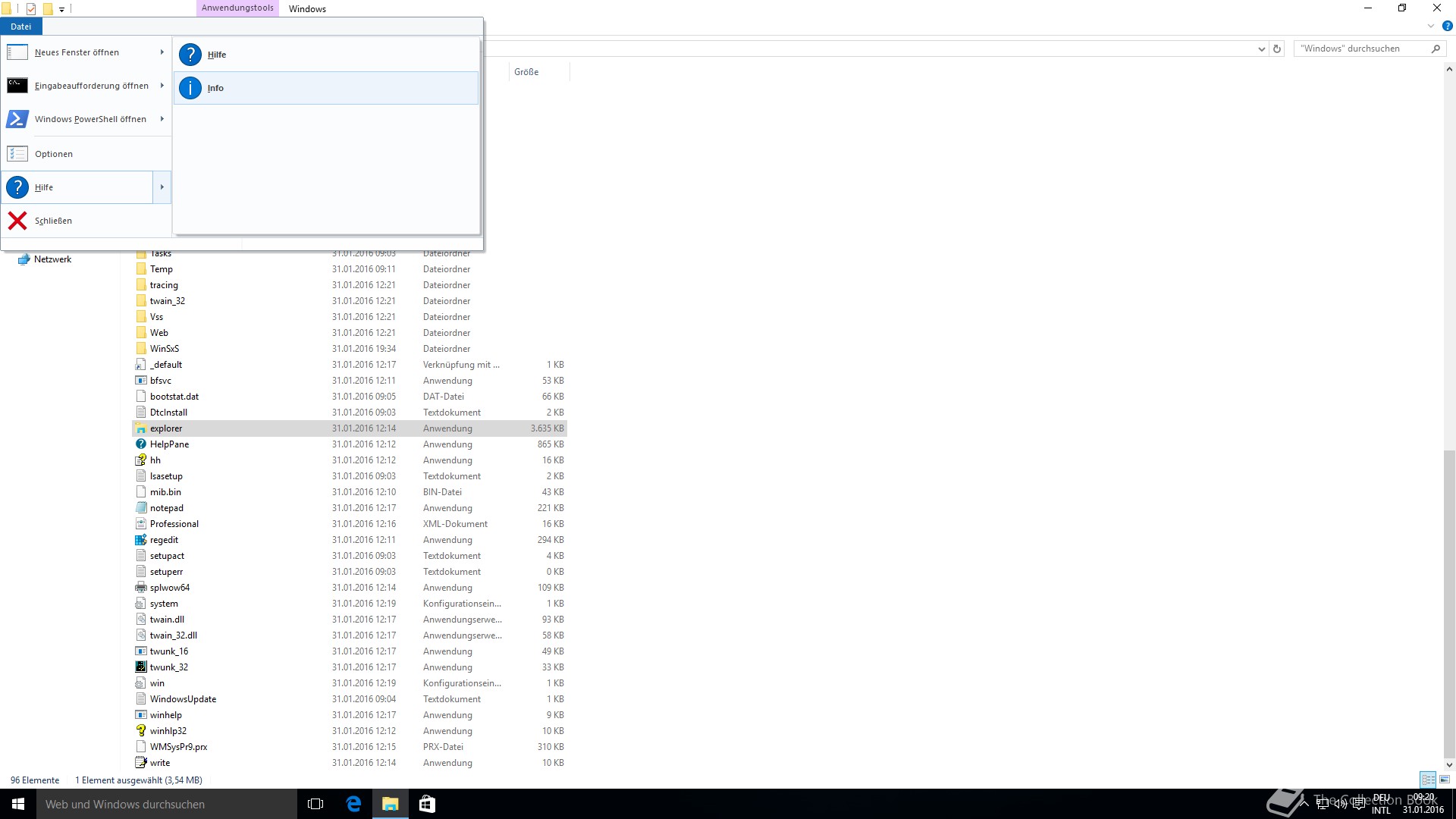
Task: Select the Info item in the submenu
Action: pos(326,88)
